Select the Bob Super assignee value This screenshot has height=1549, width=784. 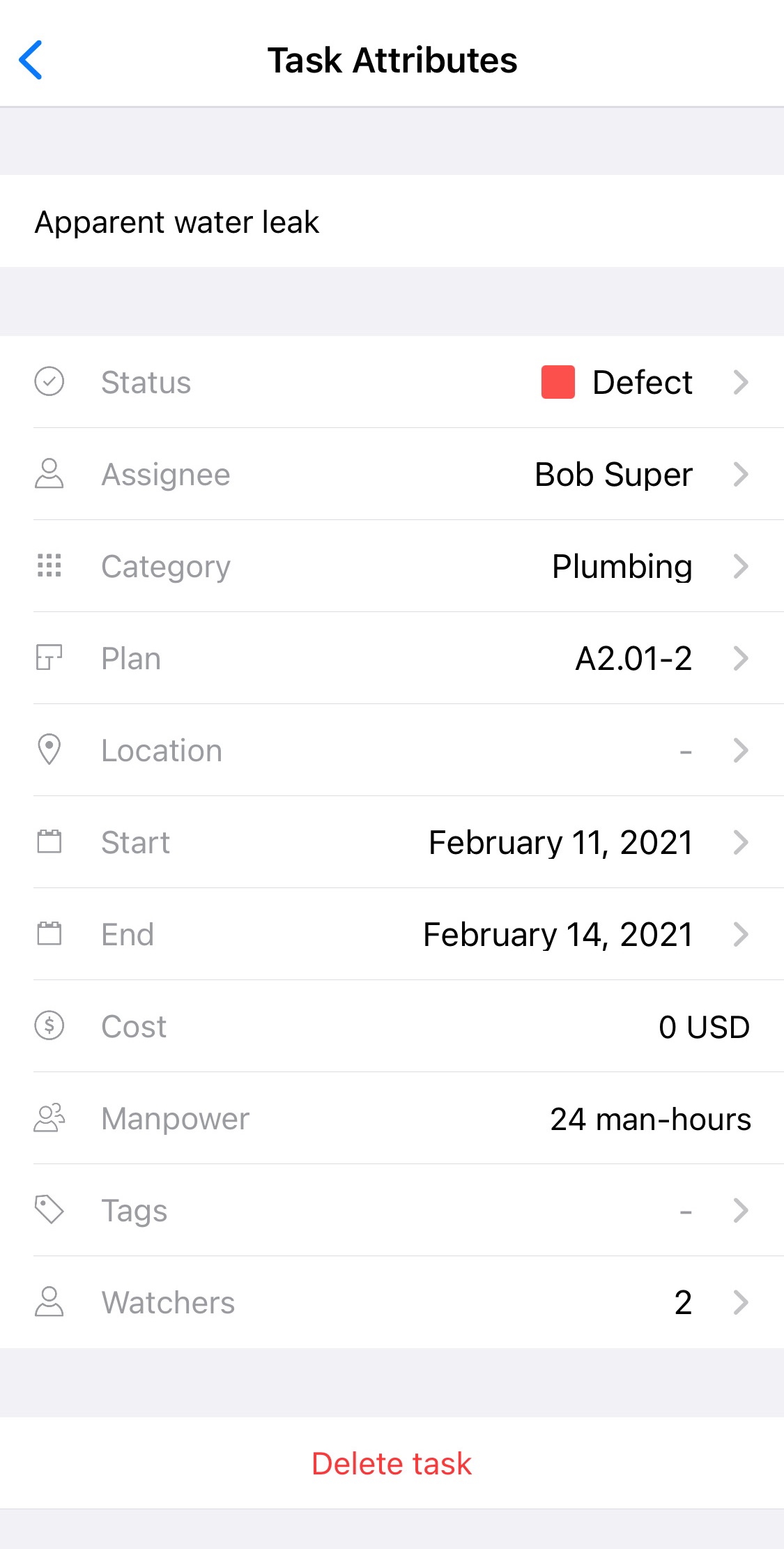tap(614, 475)
